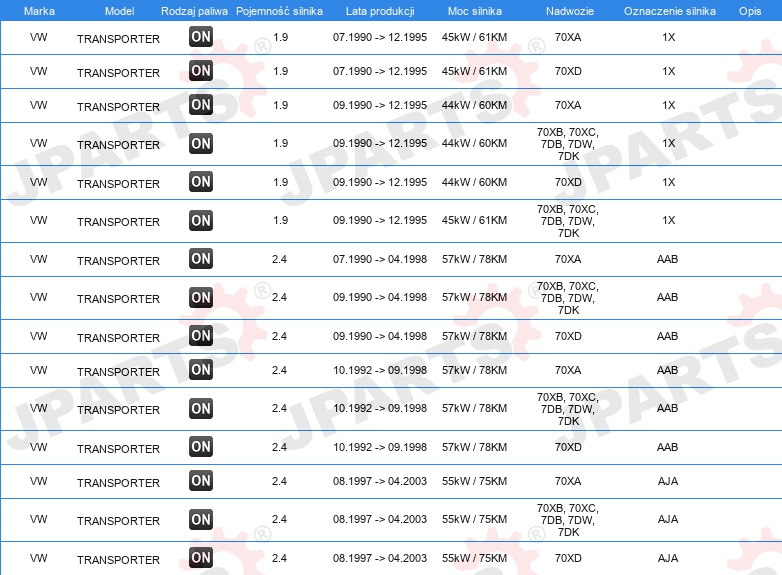Click 44kW / 60KM in the 70XD row

pos(474,182)
